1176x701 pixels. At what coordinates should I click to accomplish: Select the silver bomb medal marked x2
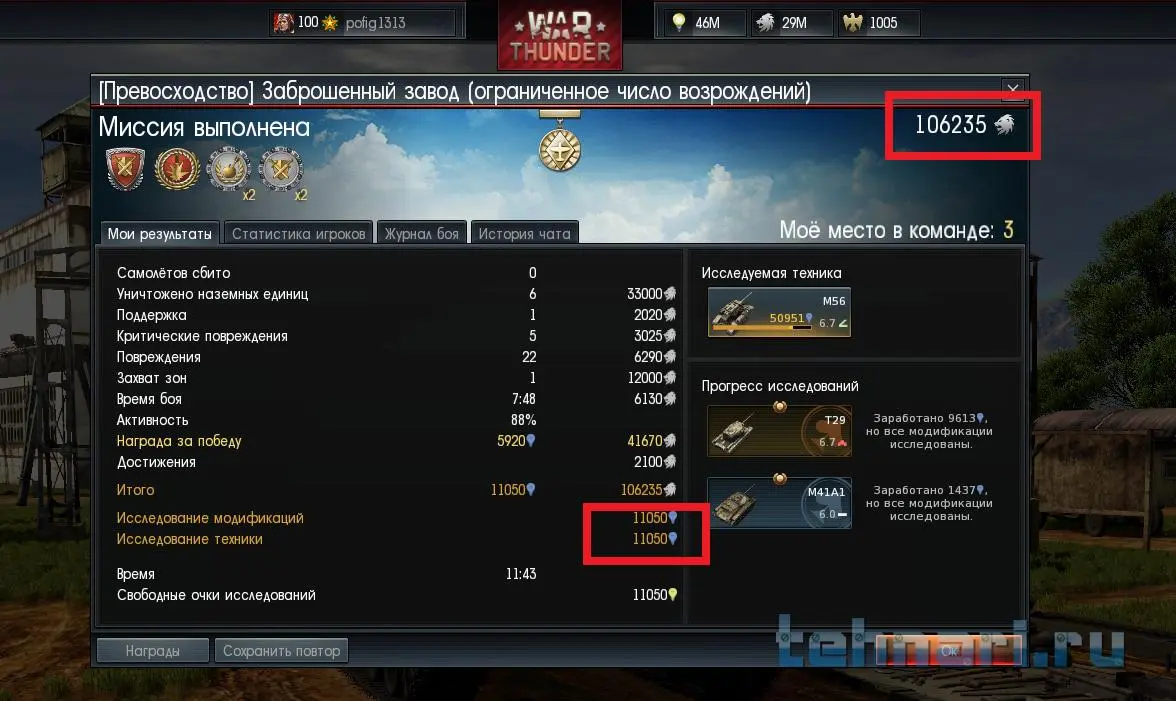(x=230, y=171)
